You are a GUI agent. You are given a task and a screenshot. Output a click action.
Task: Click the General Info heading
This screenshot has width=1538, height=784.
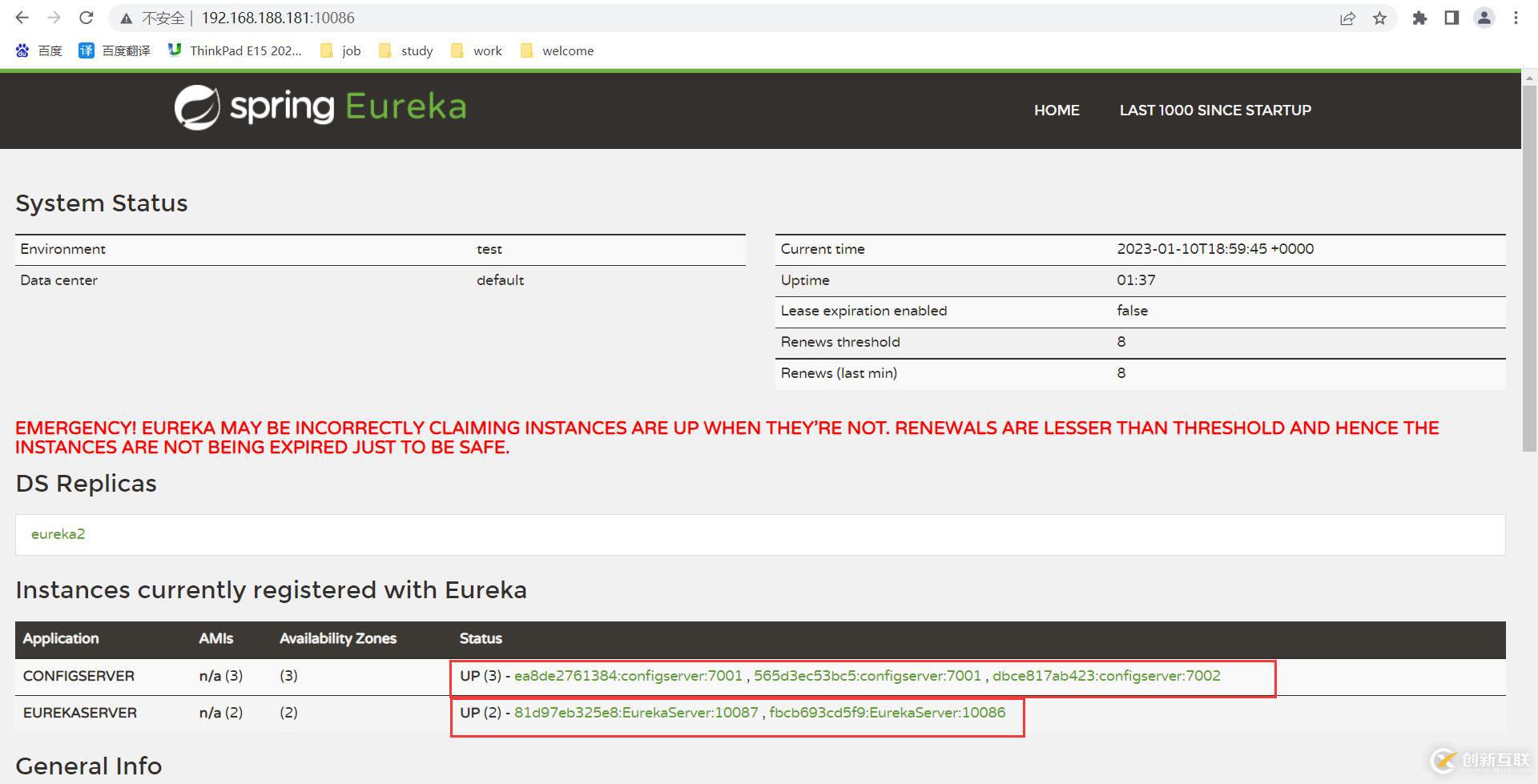(x=89, y=766)
